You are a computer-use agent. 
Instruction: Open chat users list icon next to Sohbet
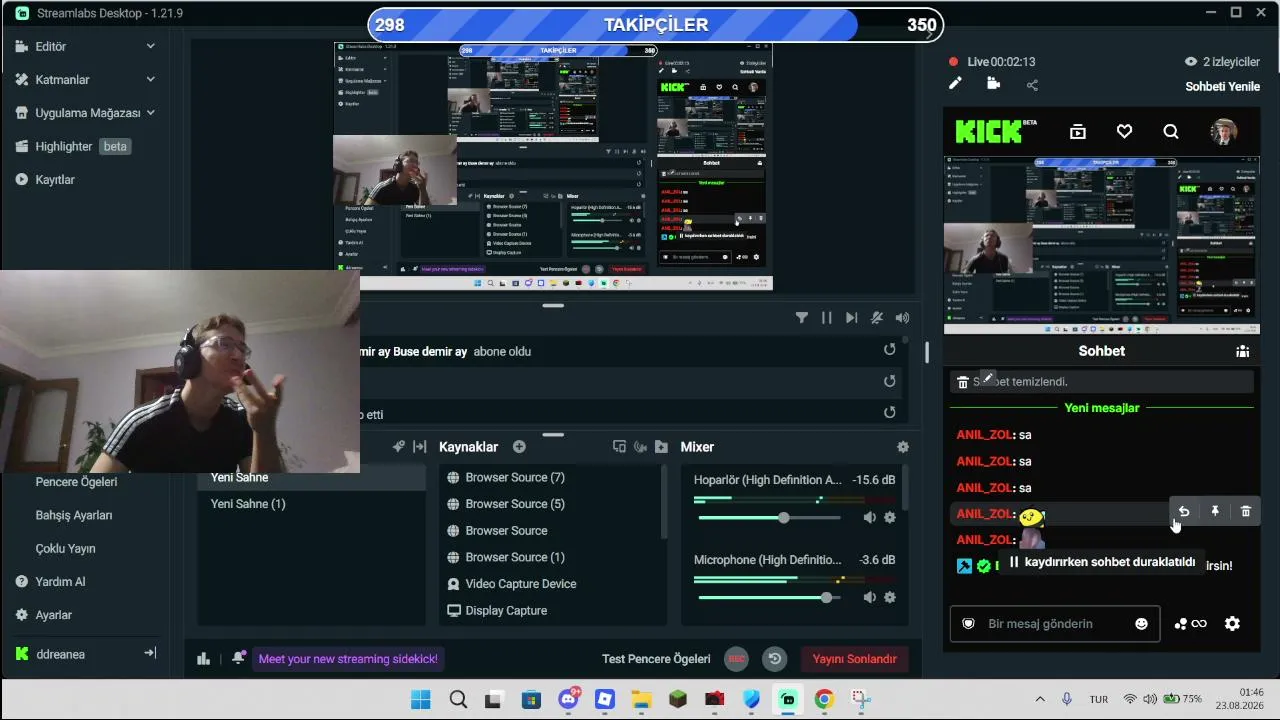click(1242, 351)
